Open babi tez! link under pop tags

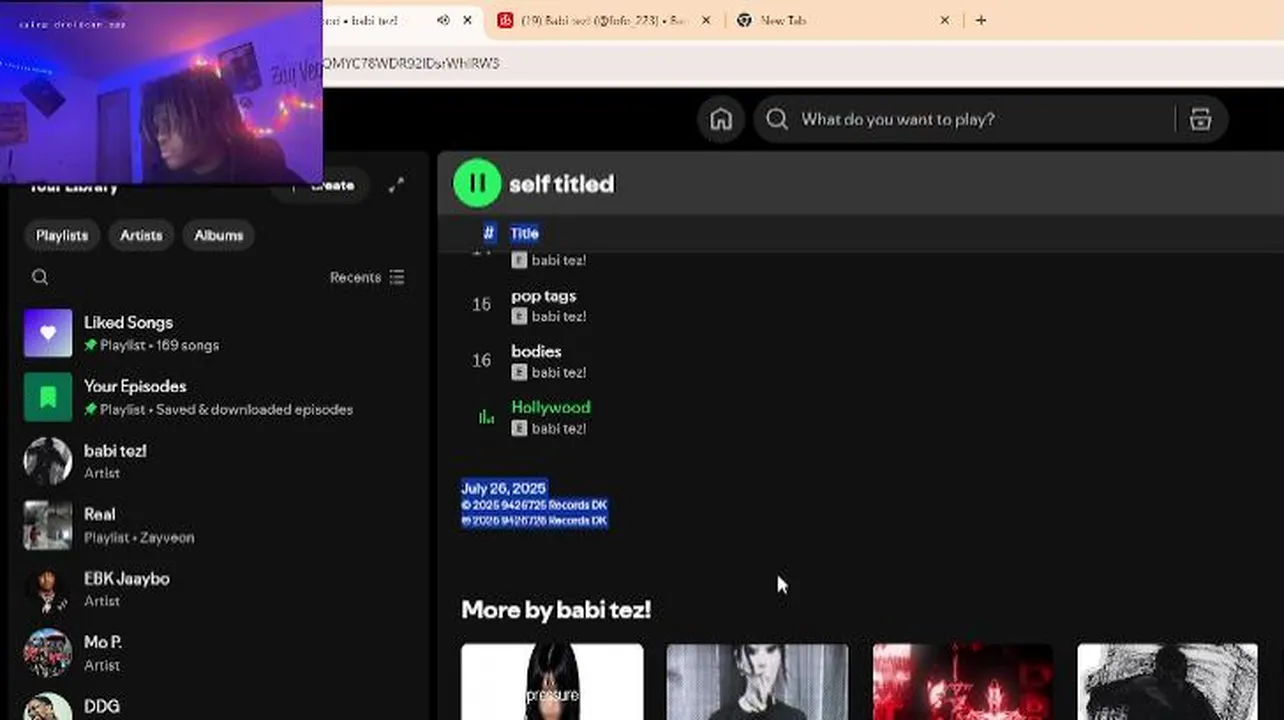pos(558,316)
